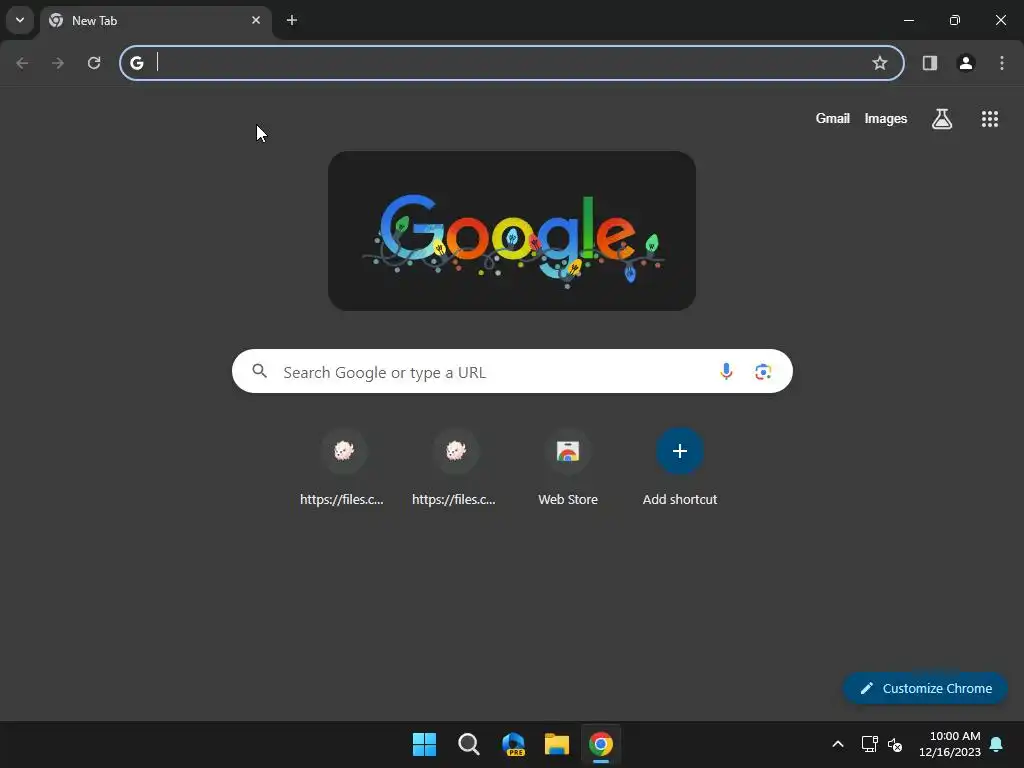Close the New Tab tab
This screenshot has height=768, width=1024.
(x=256, y=20)
